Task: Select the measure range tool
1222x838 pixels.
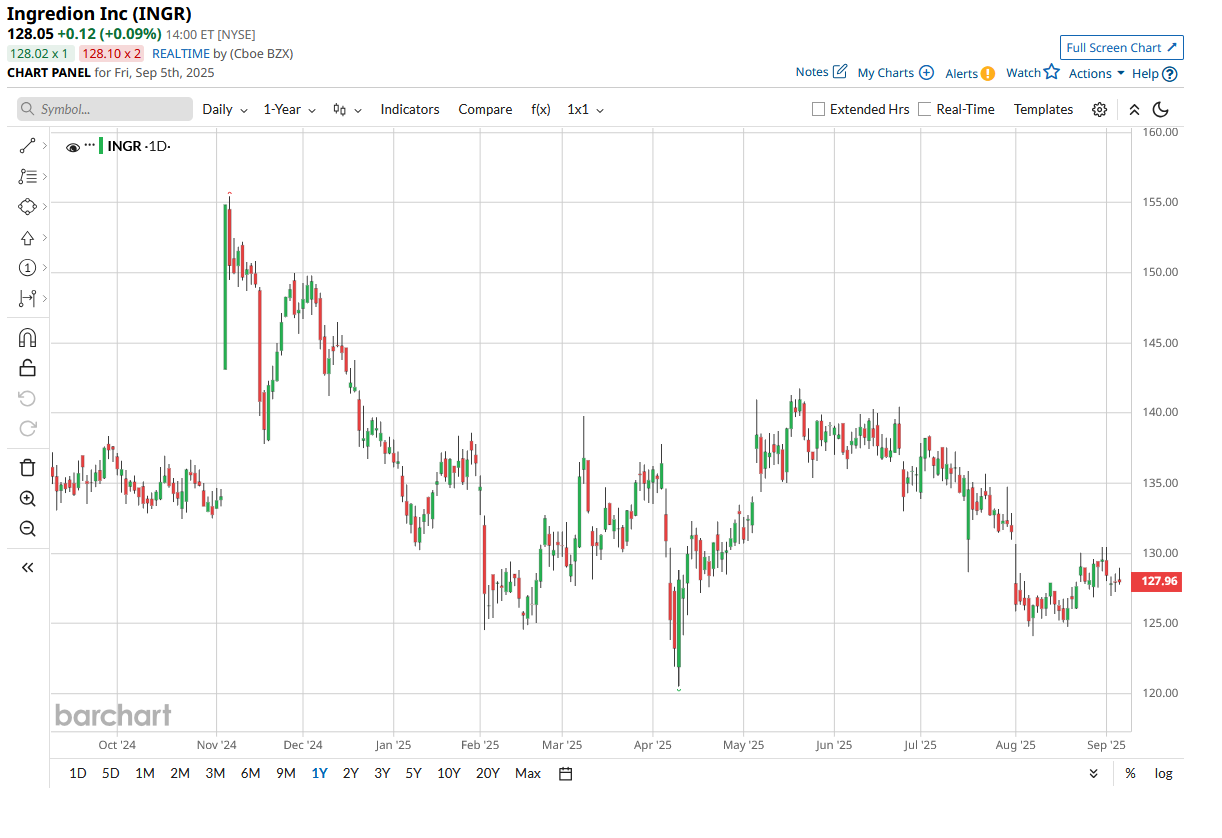Action: 27,298
